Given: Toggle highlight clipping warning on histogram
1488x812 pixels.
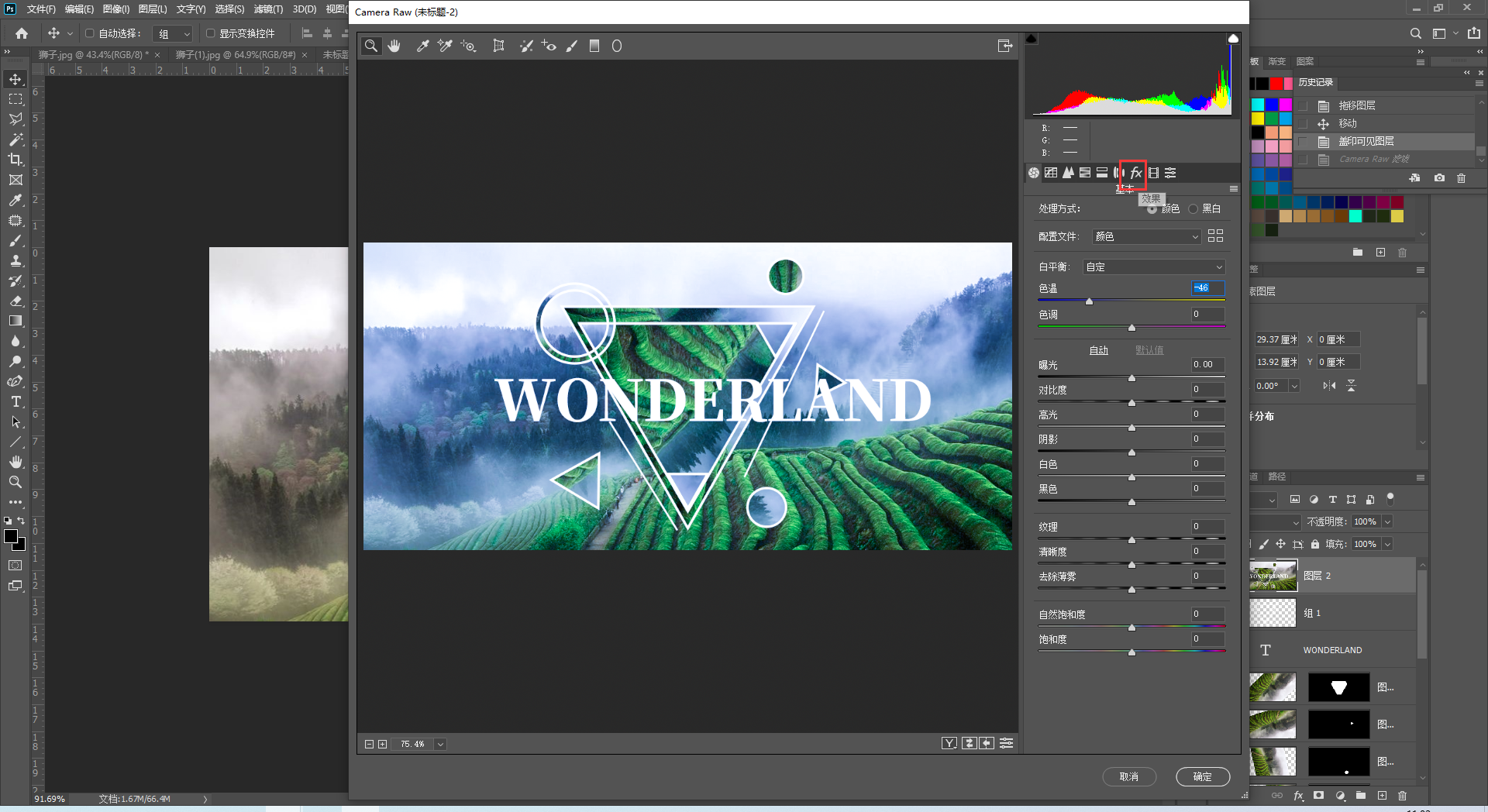Looking at the screenshot, I should coord(1233,38).
